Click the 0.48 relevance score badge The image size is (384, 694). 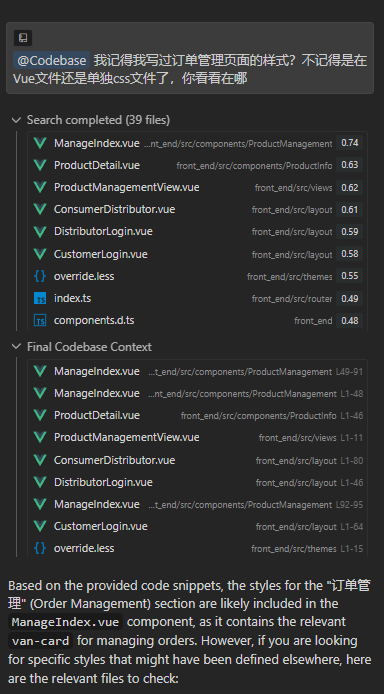pyautogui.click(x=349, y=320)
